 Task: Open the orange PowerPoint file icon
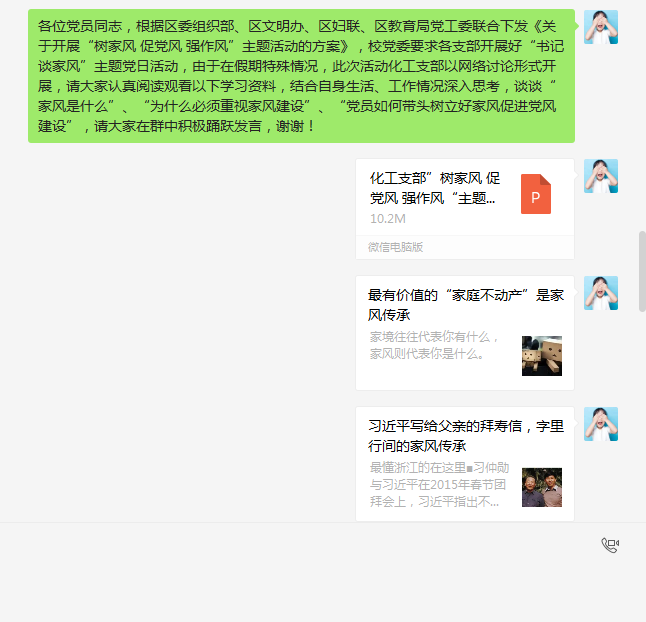536,194
